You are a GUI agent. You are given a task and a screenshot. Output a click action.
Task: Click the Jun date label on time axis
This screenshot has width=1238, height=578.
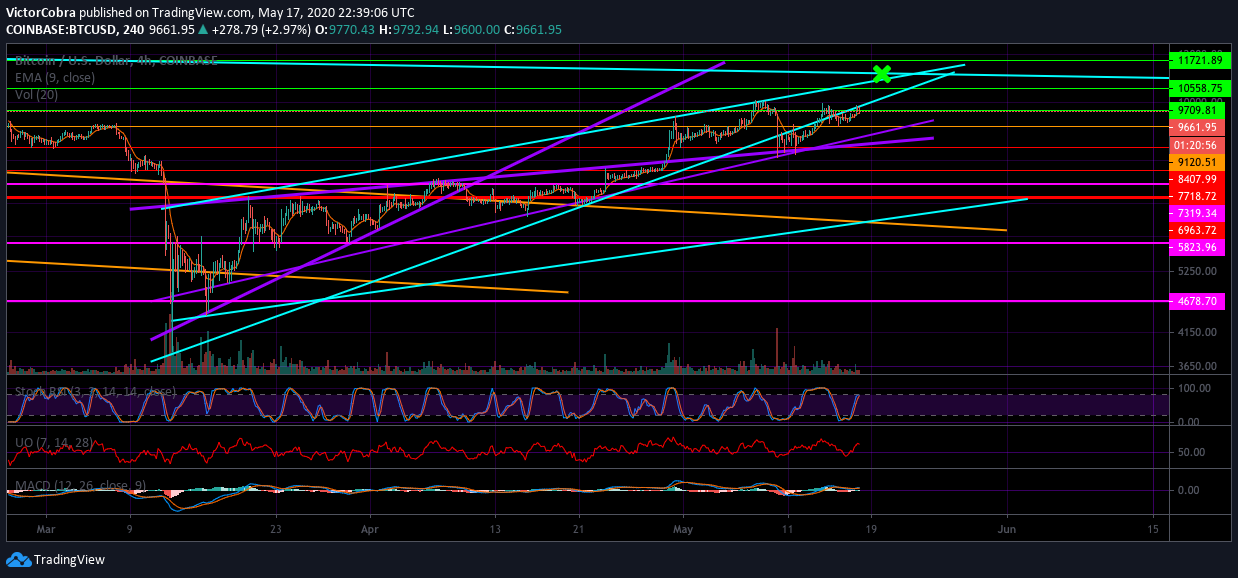[1008, 528]
